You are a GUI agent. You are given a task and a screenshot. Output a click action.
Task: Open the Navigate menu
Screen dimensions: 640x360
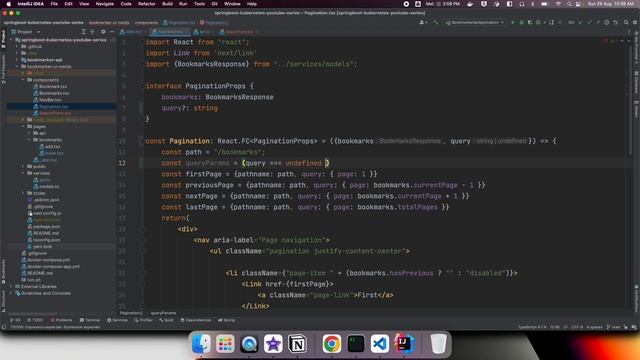pyautogui.click(x=104, y=4)
